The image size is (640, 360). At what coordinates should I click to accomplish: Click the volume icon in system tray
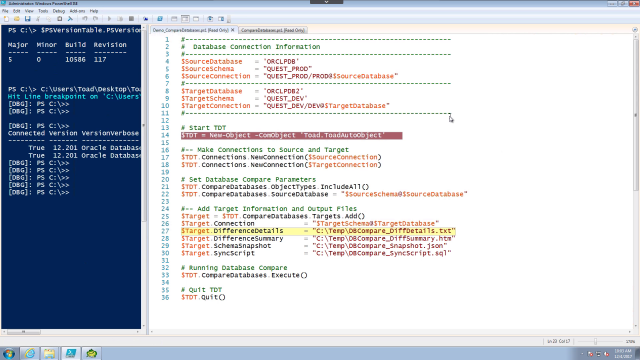click(607, 354)
